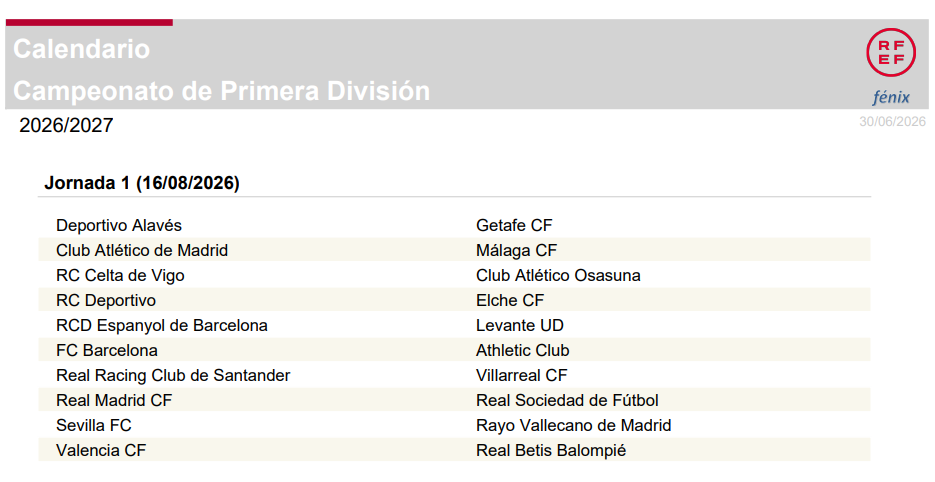Click Rayo Vallecano de Madrid entry
This screenshot has width=935, height=482.
pyautogui.click(x=574, y=425)
